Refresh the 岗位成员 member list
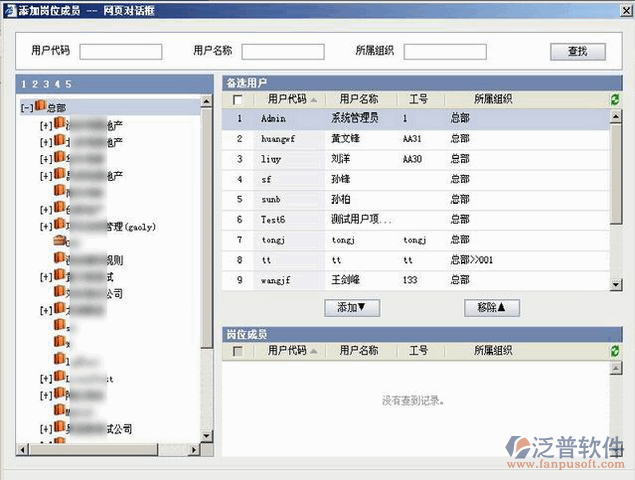This screenshot has height=480, width=635. pyautogui.click(x=613, y=351)
